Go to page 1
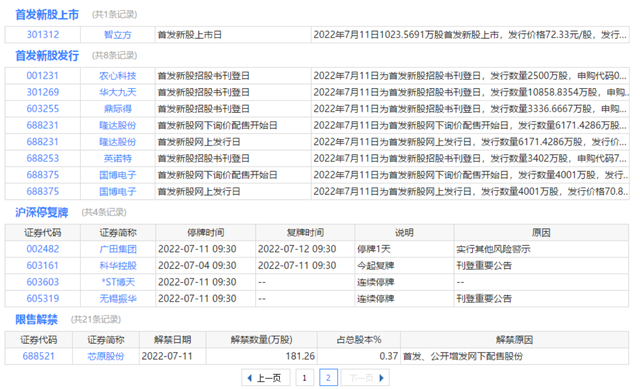640x389 pixels. point(304,378)
